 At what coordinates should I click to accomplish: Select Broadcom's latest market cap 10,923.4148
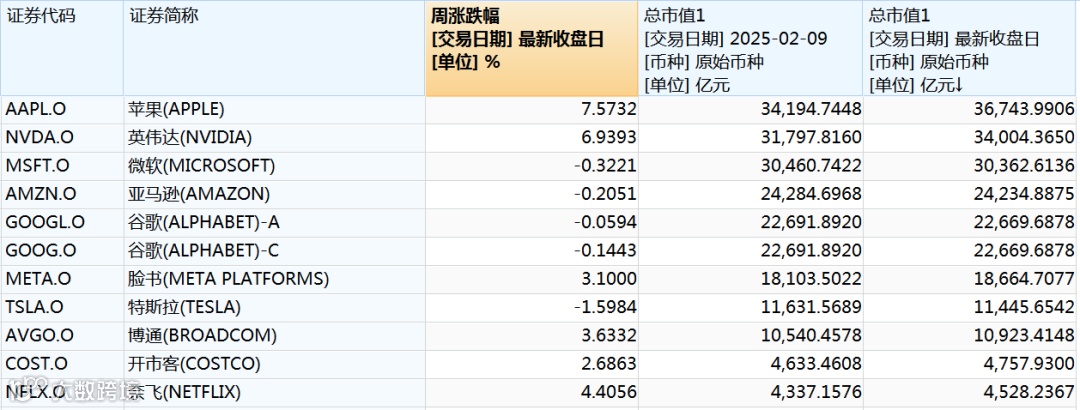pyautogui.click(x=971, y=336)
